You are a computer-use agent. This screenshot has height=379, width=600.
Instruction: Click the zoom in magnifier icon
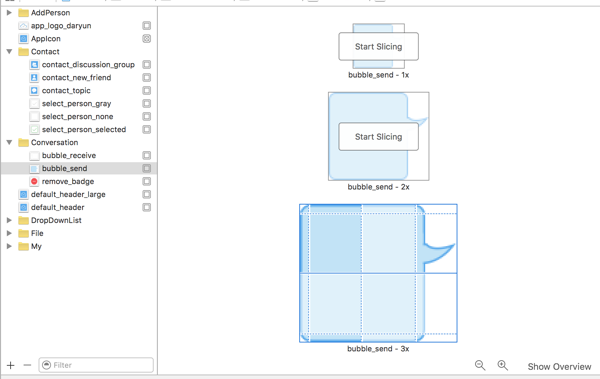502,365
